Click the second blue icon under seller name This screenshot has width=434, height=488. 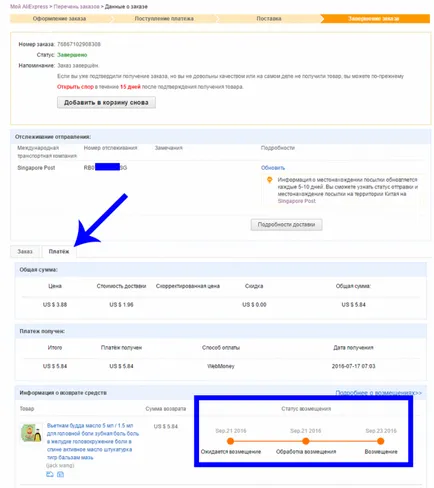(x=60, y=474)
